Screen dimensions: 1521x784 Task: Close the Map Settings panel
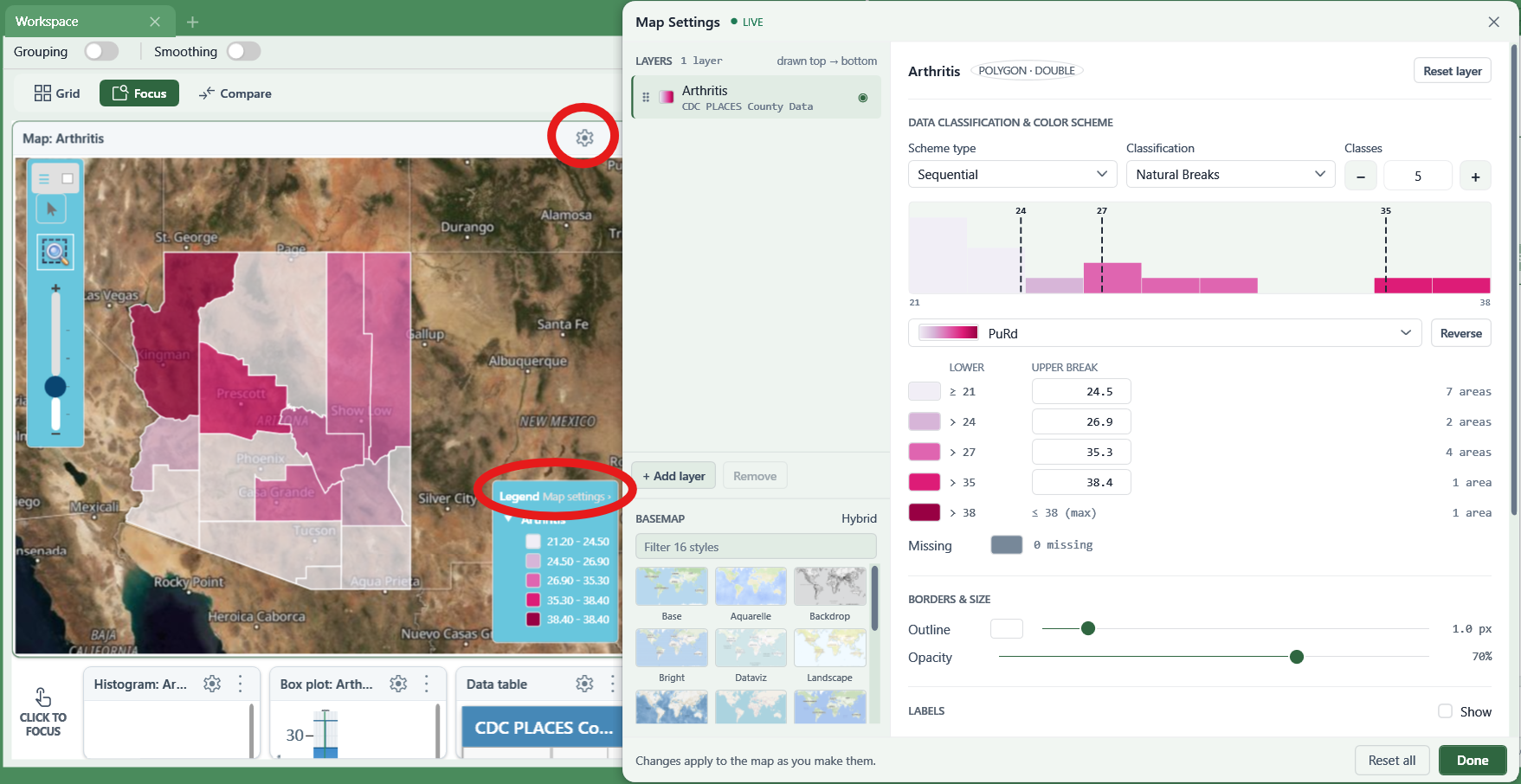(1493, 22)
